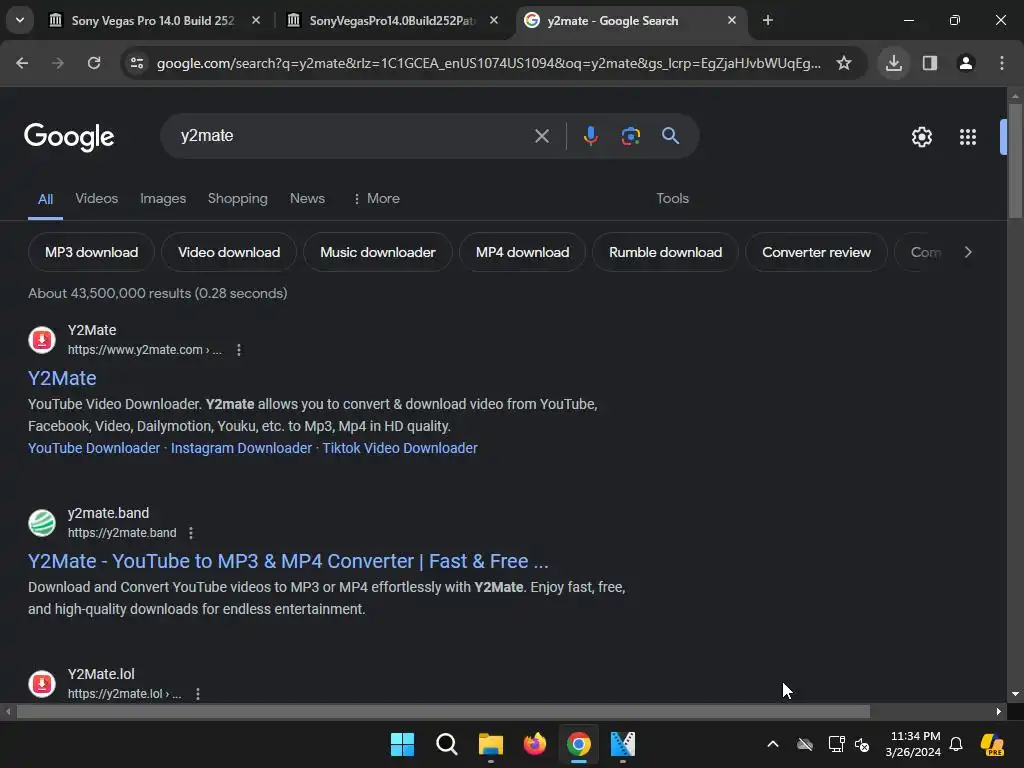The image size is (1024, 768).
Task: Clear the search query
Action: [541, 136]
